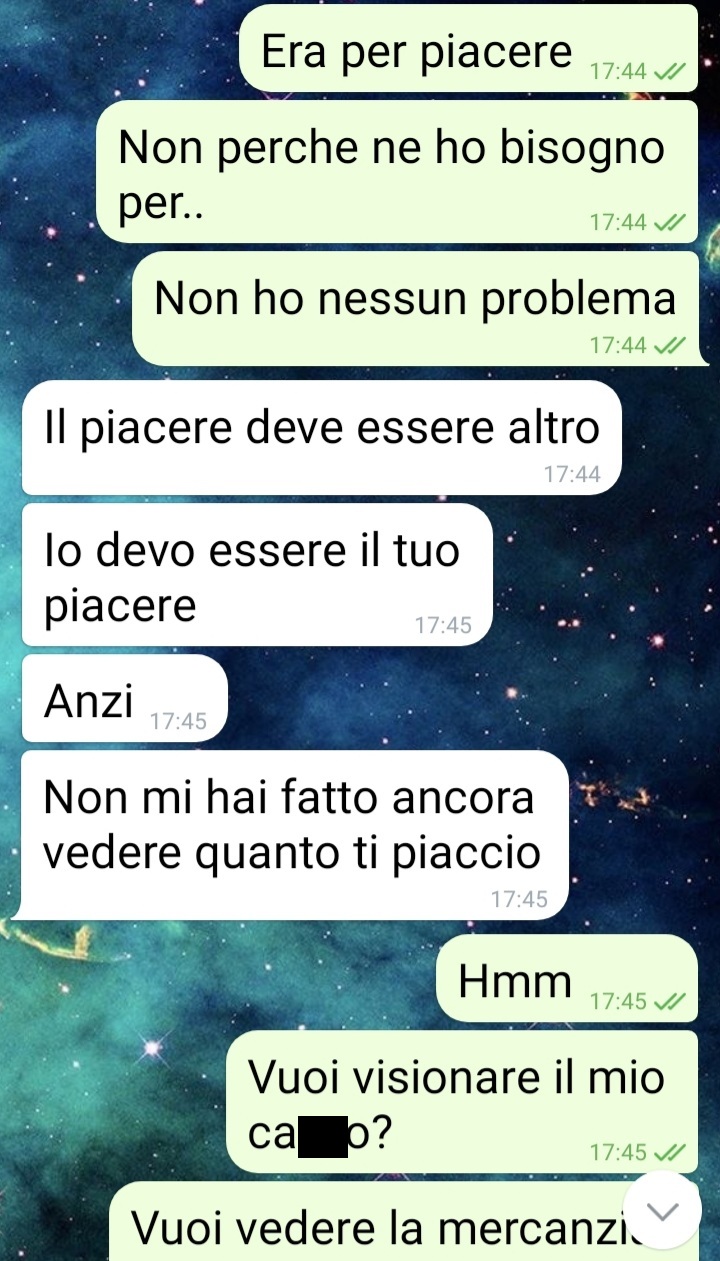Tap the 17:45 timestamp beside 'Anzi'
This screenshot has width=720, height=1261.
click(x=178, y=721)
